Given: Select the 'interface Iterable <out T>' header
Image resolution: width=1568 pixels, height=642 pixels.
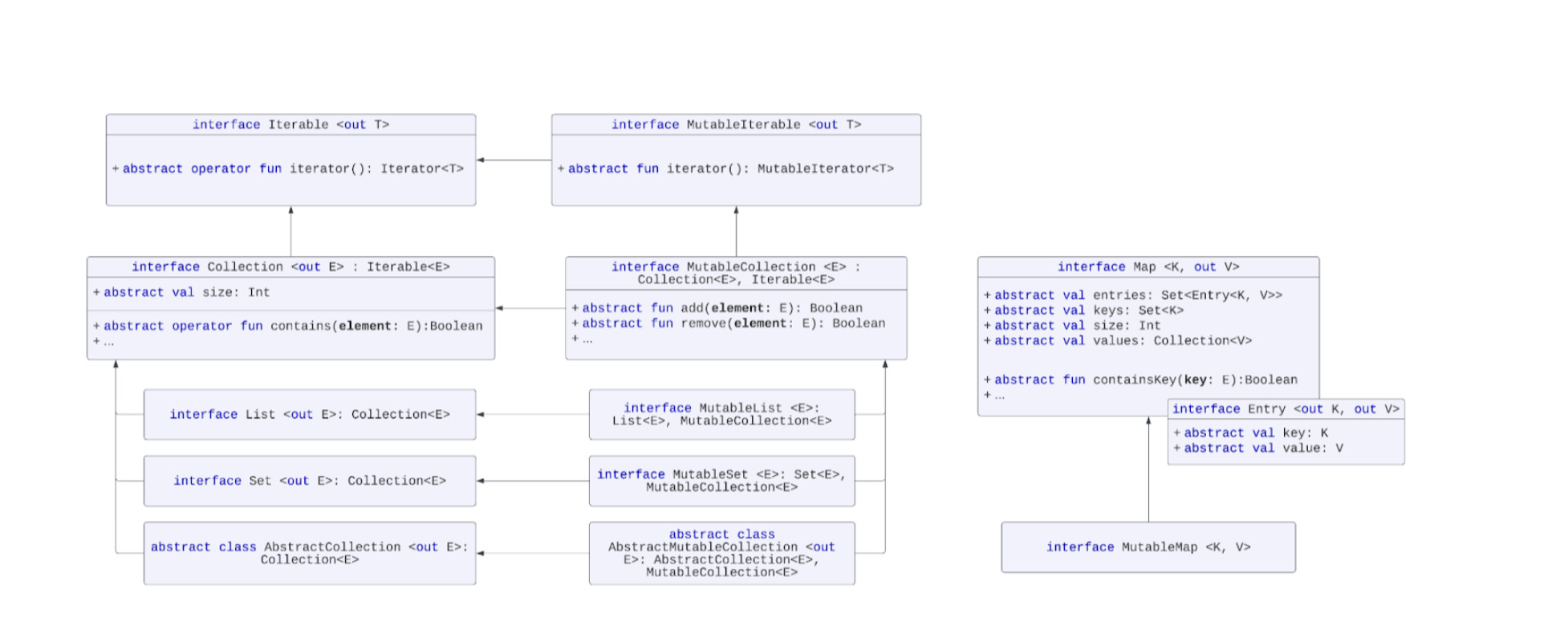Looking at the screenshot, I should (x=290, y=124).
